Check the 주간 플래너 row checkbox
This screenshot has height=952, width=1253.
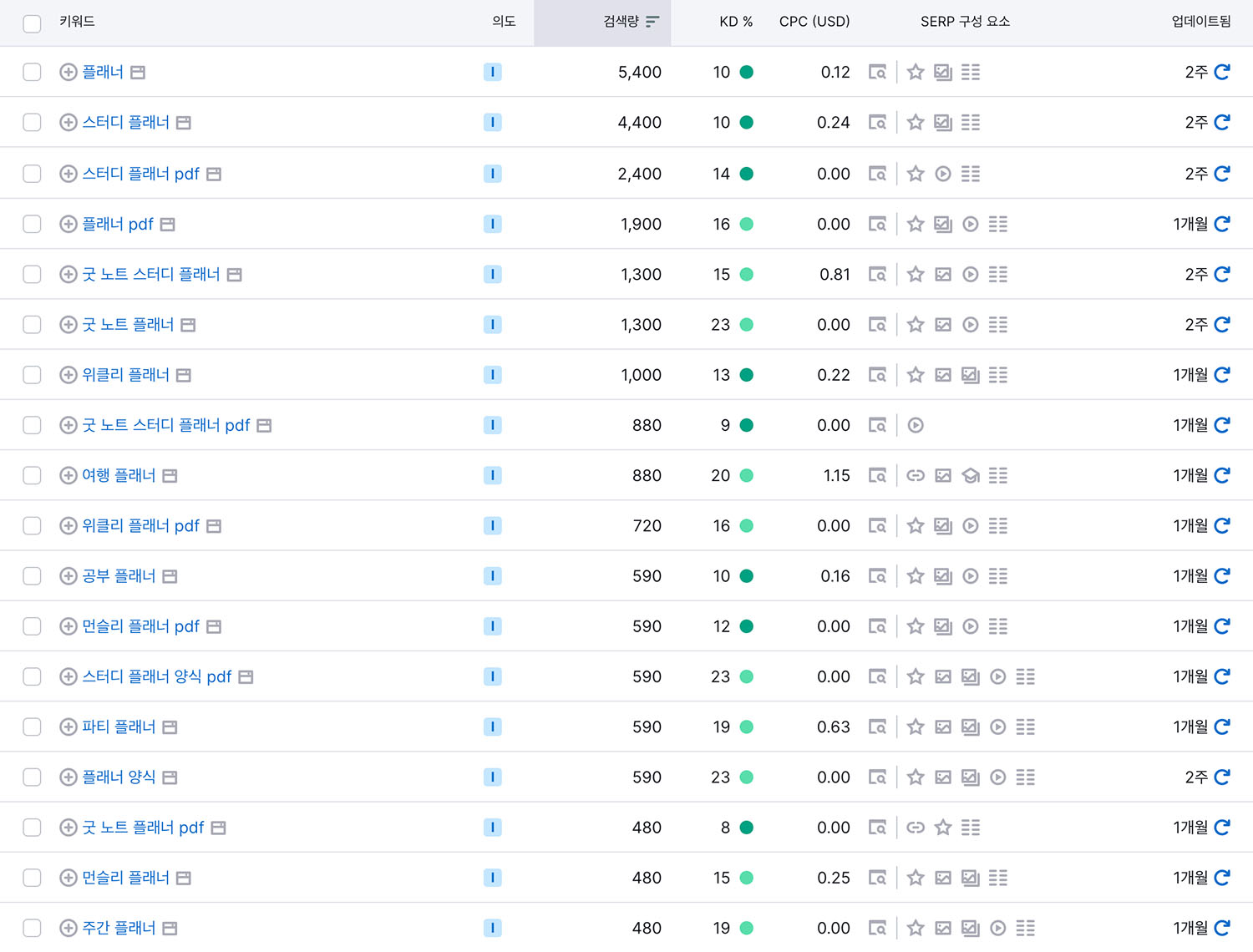tap(32, 928)
